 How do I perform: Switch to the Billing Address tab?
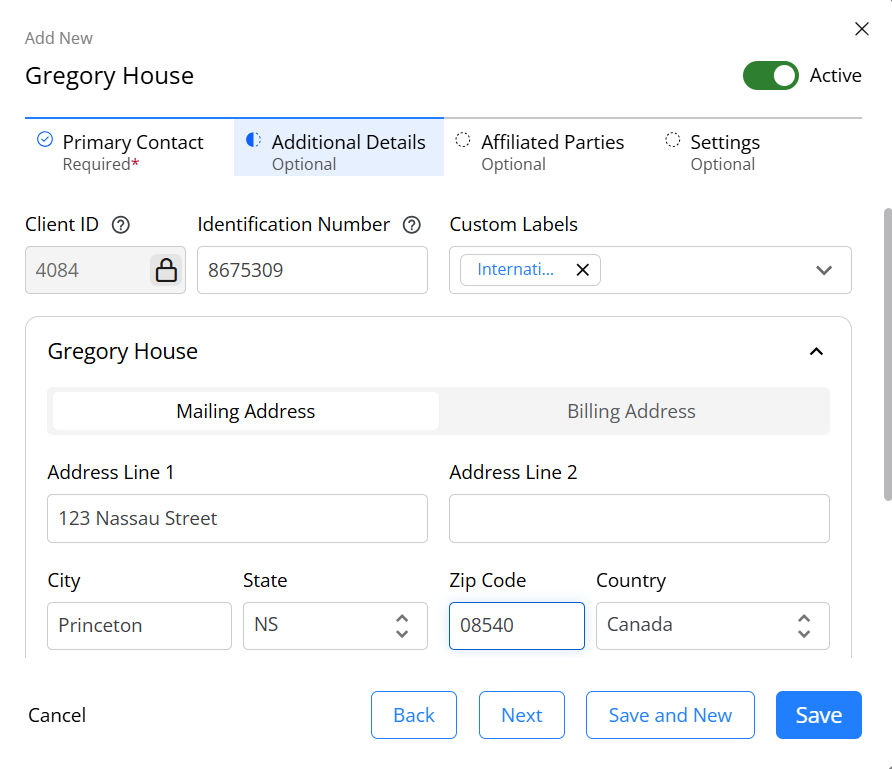pos(631,411)
